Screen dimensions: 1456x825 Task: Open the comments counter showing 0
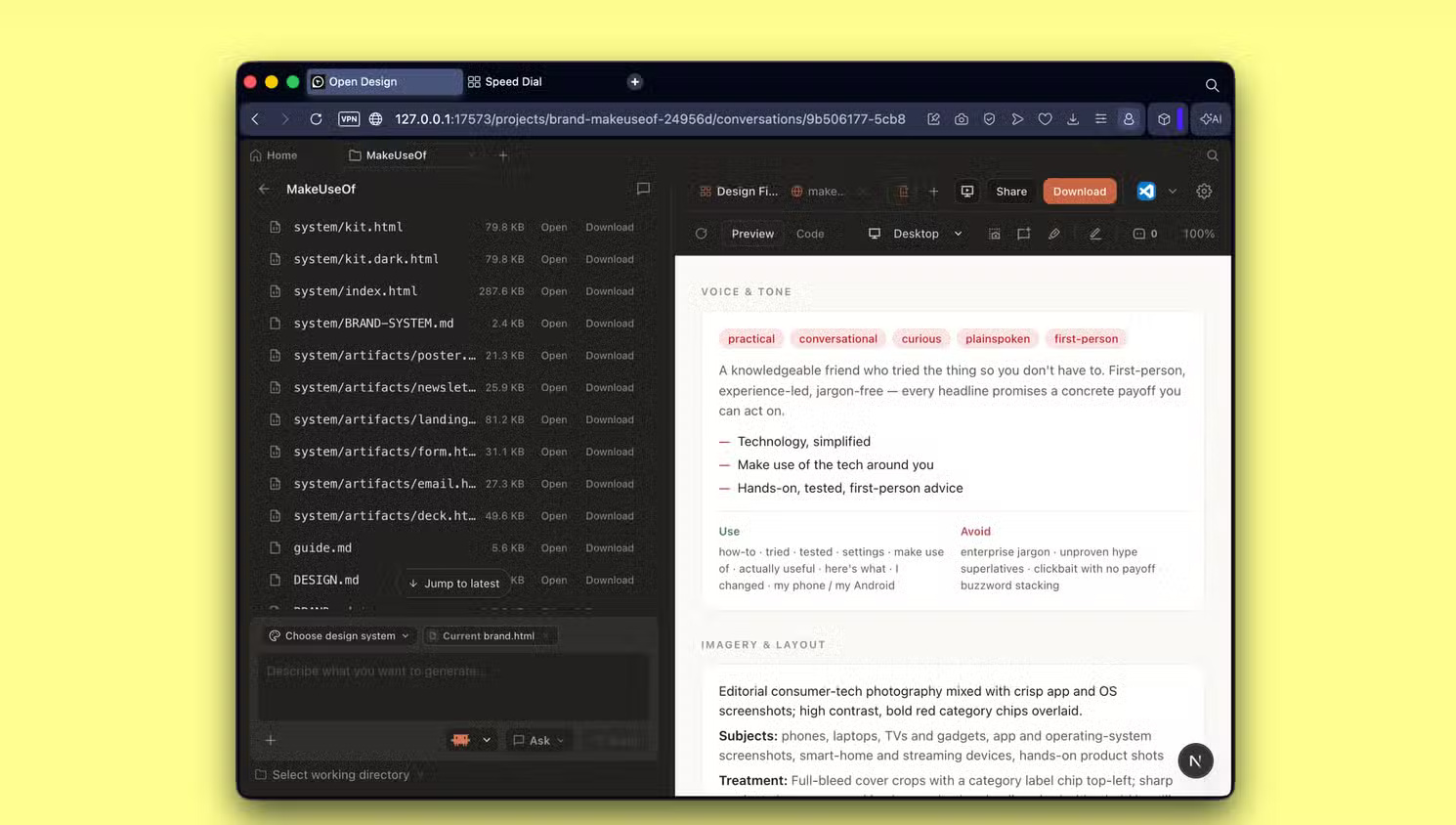pos(1145,234)
